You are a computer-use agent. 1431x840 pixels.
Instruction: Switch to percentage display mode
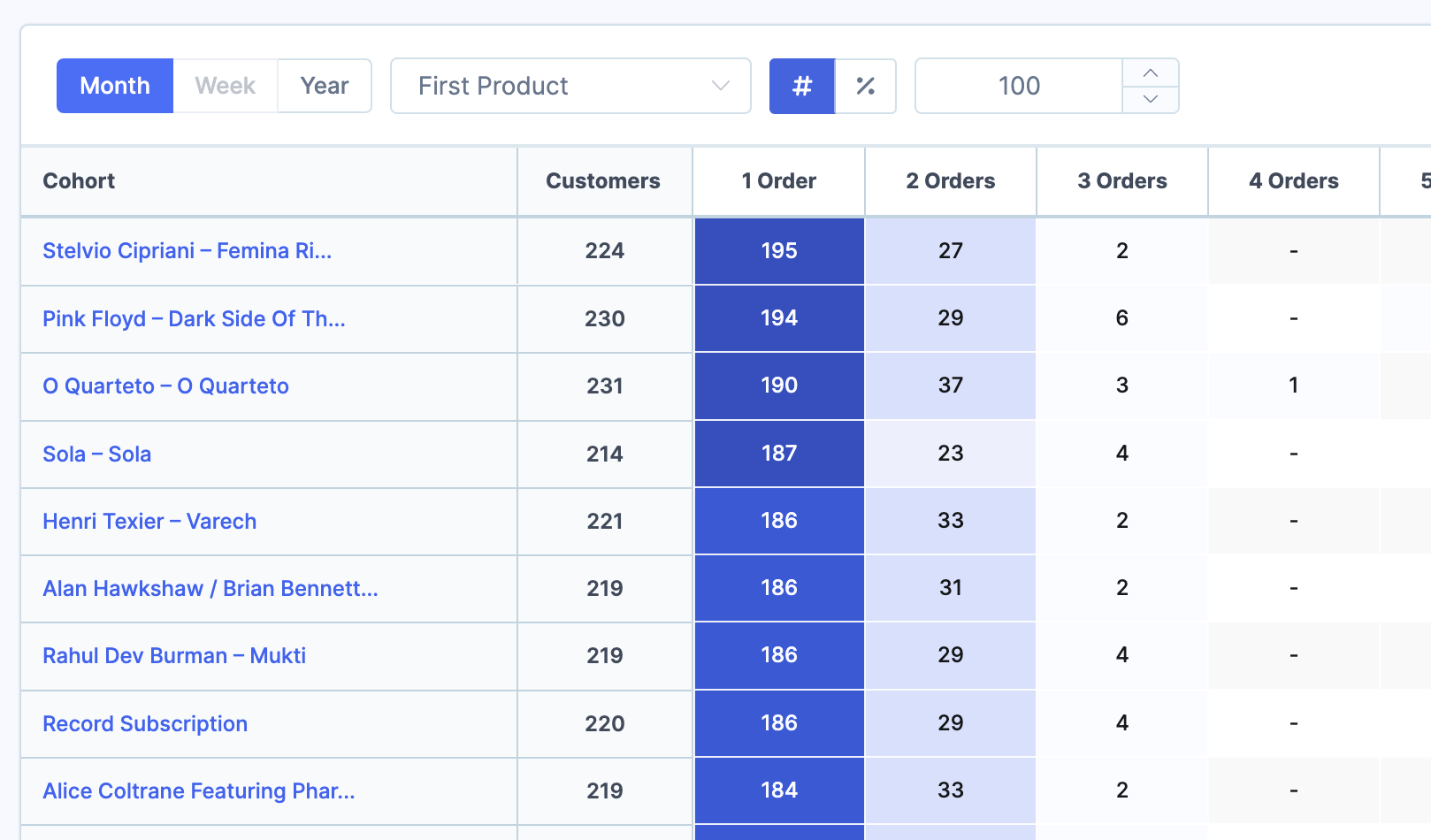[865, 86]
